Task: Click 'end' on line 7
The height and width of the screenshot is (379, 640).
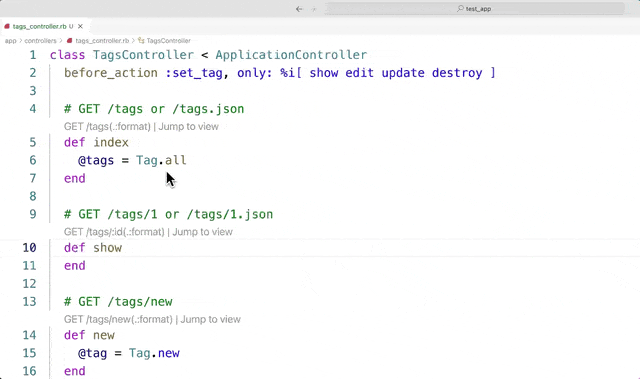Action: click(75, 178)
